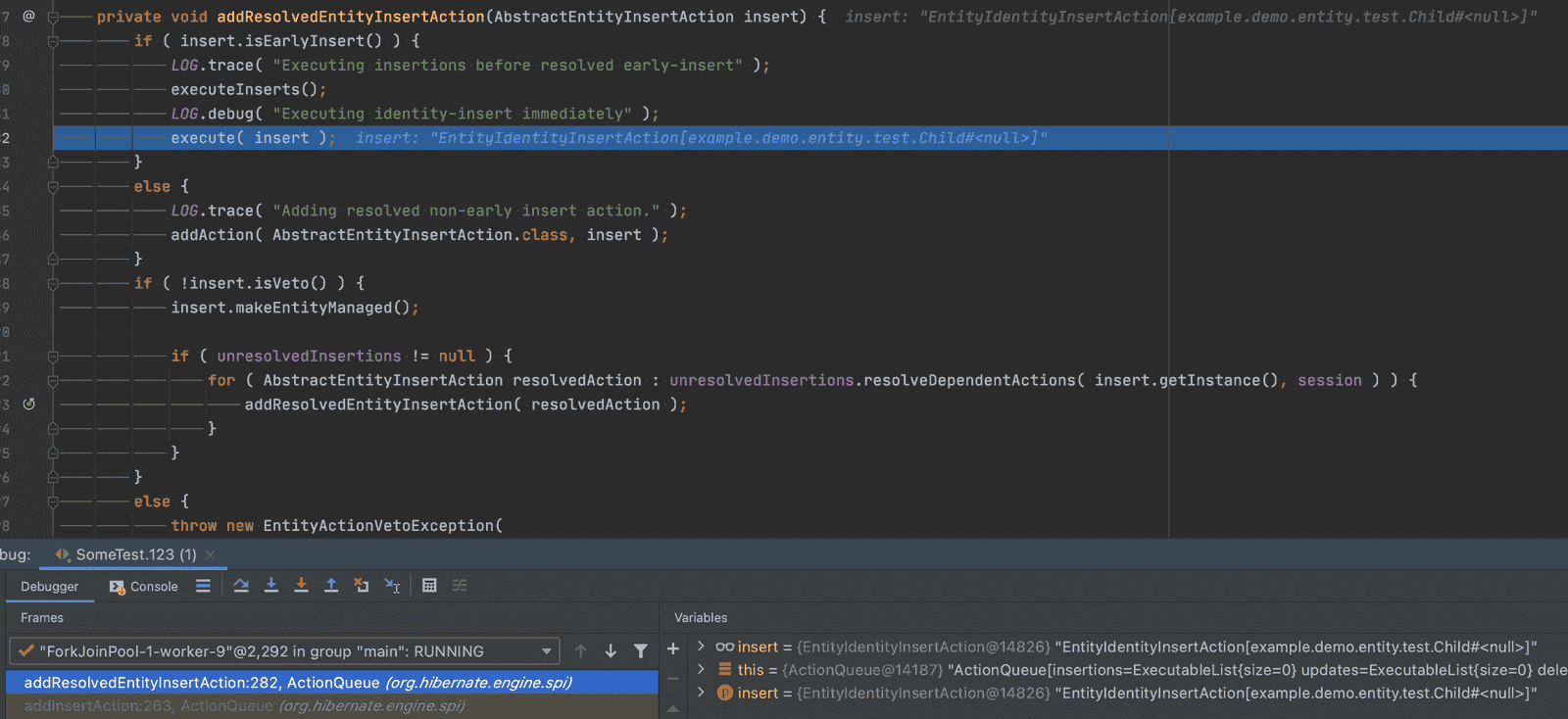
Task: Close the SomeTest.123 debug session tab
Action: 210,554
